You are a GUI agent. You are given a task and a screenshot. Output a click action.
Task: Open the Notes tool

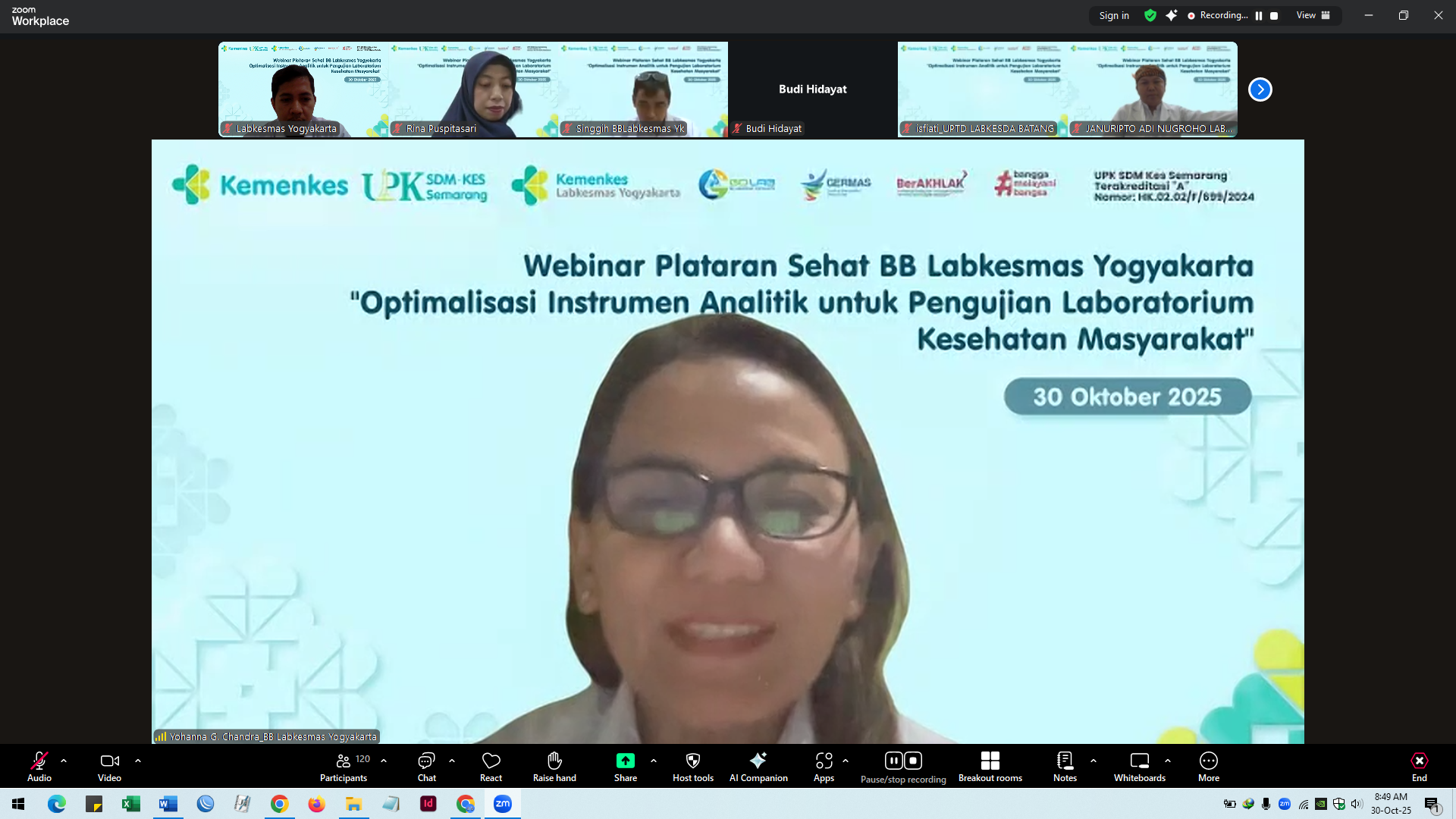tap(1065, 766)
